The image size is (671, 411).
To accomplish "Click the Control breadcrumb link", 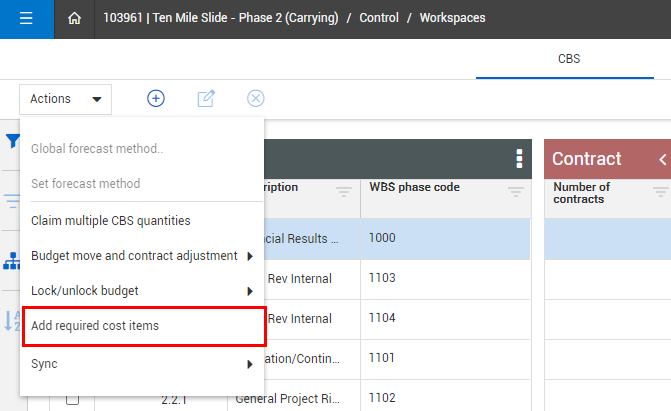I will pos(378,19).
